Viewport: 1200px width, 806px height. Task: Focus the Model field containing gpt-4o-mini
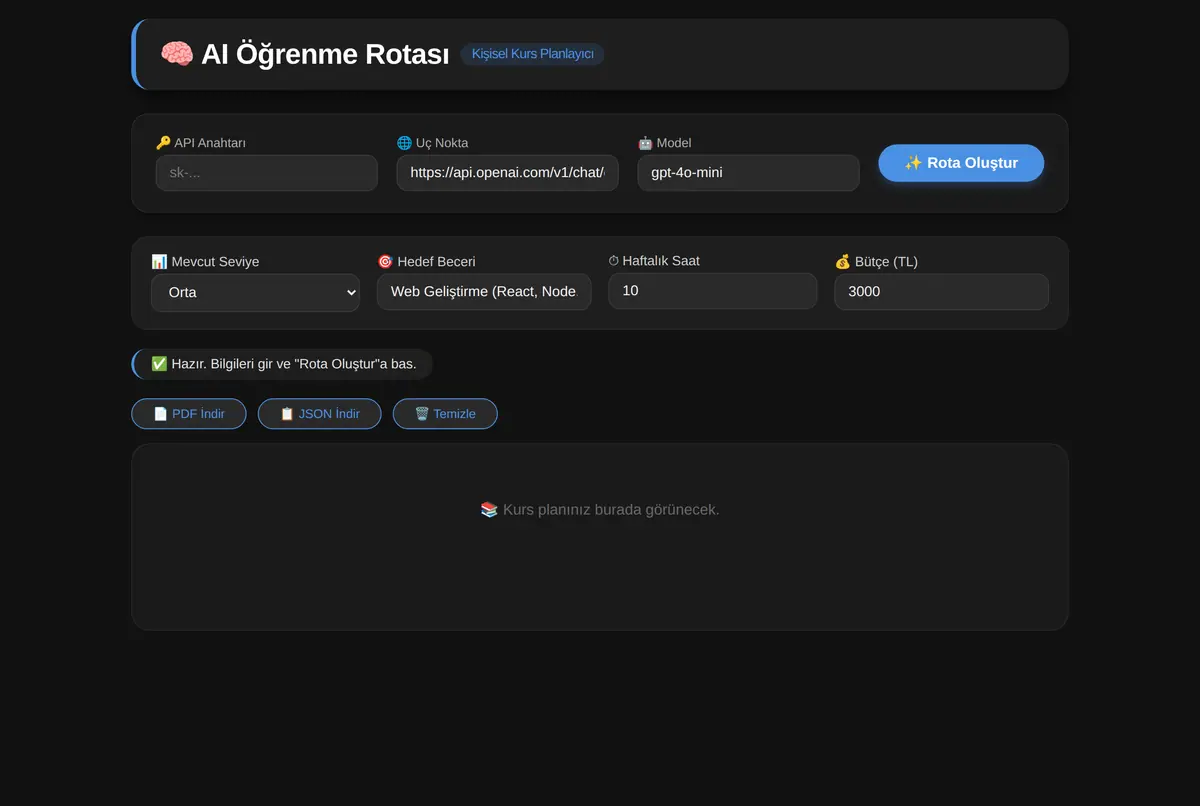749,173
